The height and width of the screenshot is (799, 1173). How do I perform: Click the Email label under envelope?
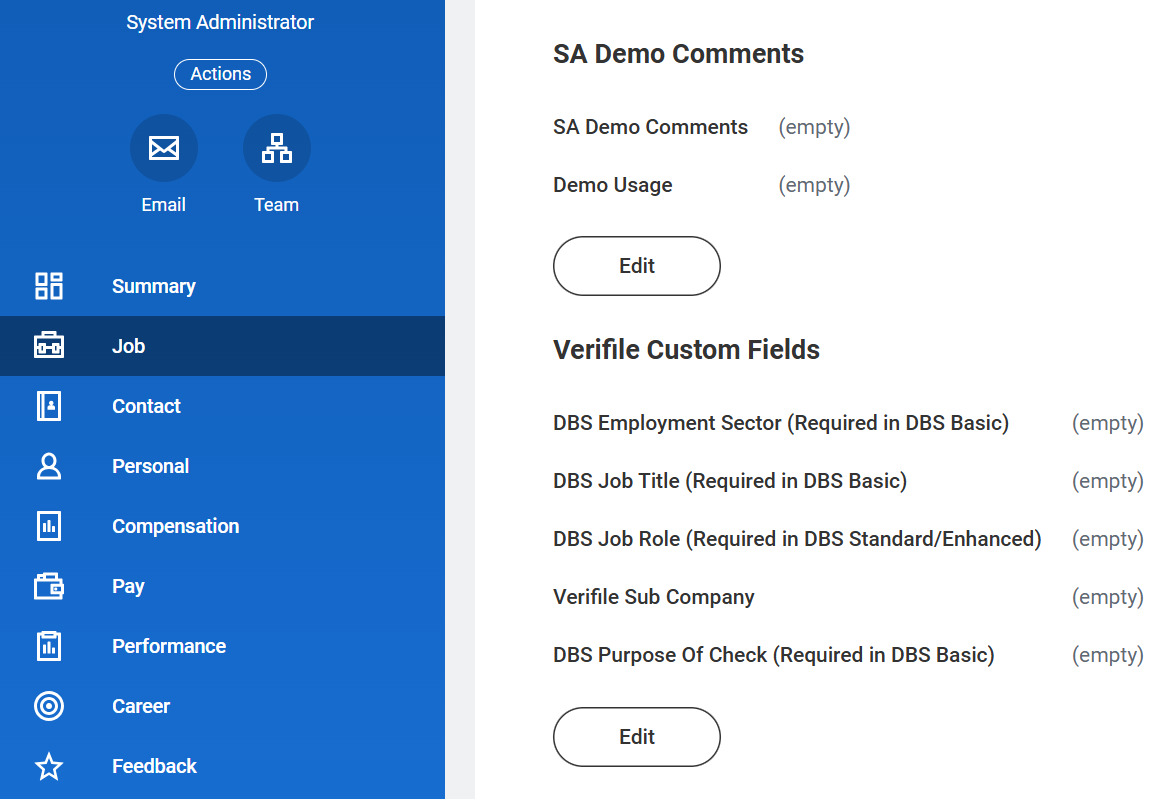164,205
